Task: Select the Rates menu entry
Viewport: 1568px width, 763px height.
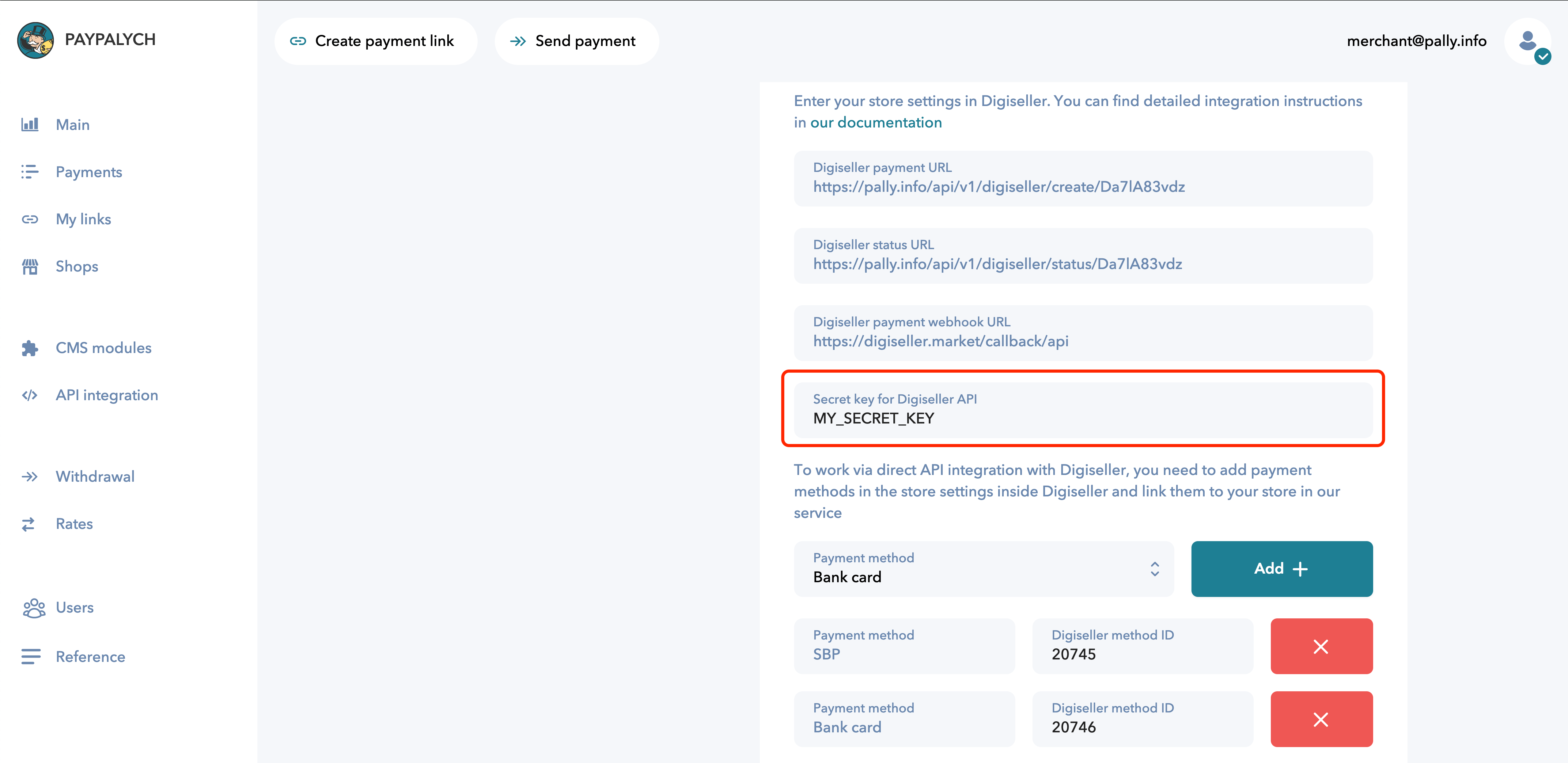Action: pos(74,523)
